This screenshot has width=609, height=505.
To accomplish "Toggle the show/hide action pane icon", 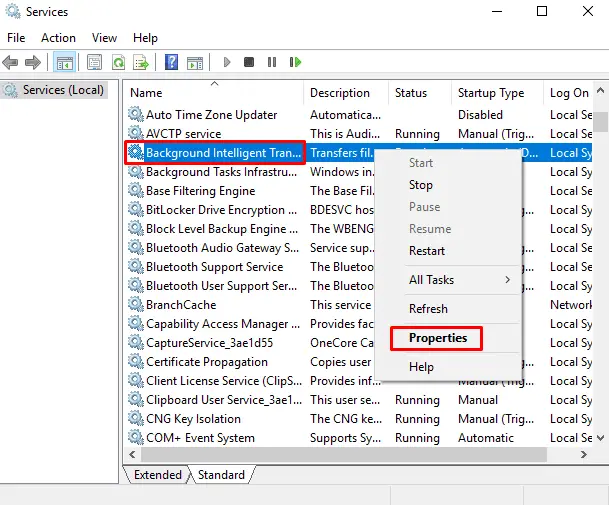I will [x=195, y=62].
